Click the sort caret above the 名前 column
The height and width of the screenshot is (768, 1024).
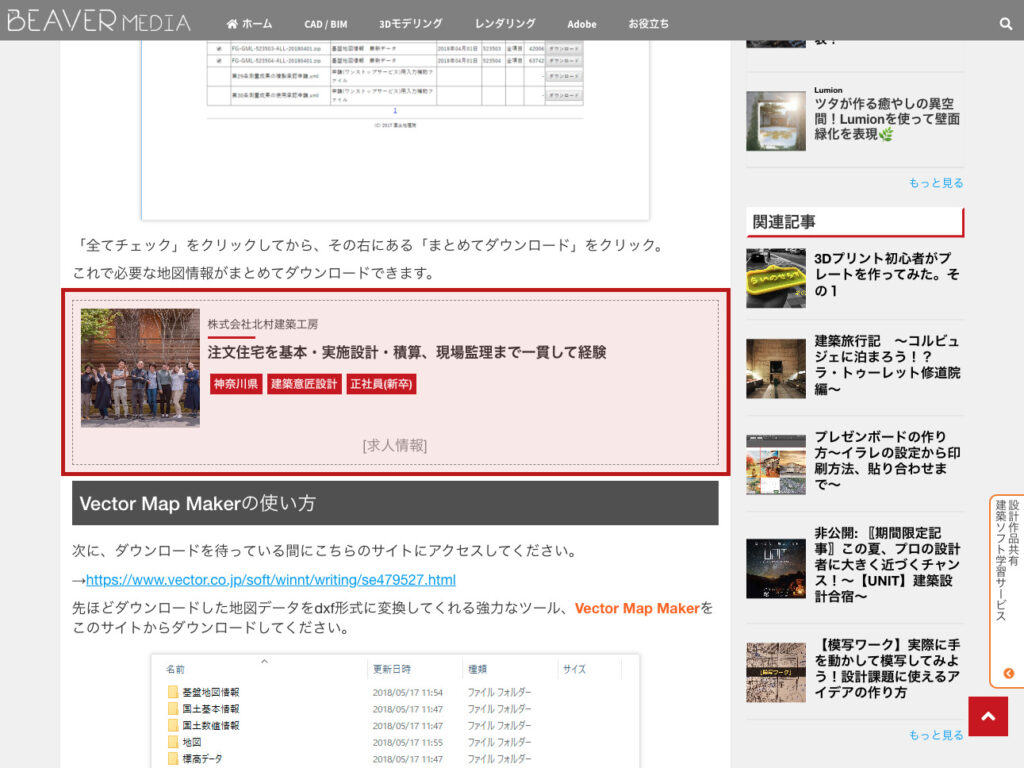(265, 661)
